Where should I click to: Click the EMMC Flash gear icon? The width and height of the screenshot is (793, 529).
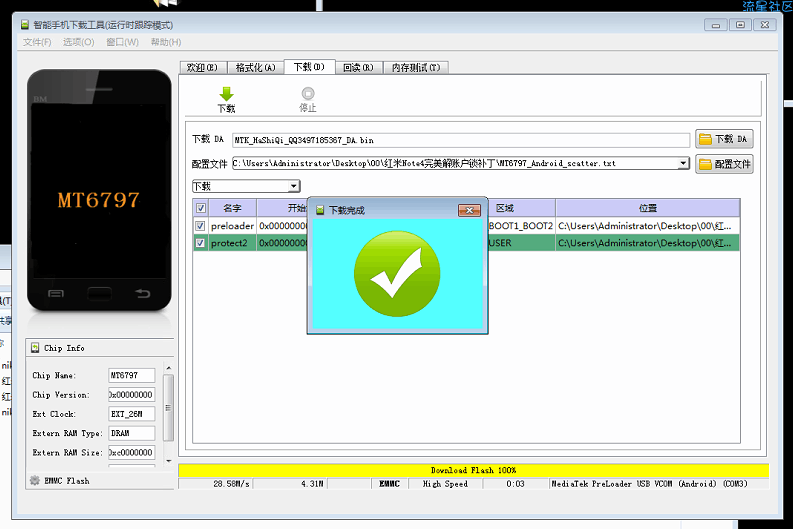coord(34,481)
